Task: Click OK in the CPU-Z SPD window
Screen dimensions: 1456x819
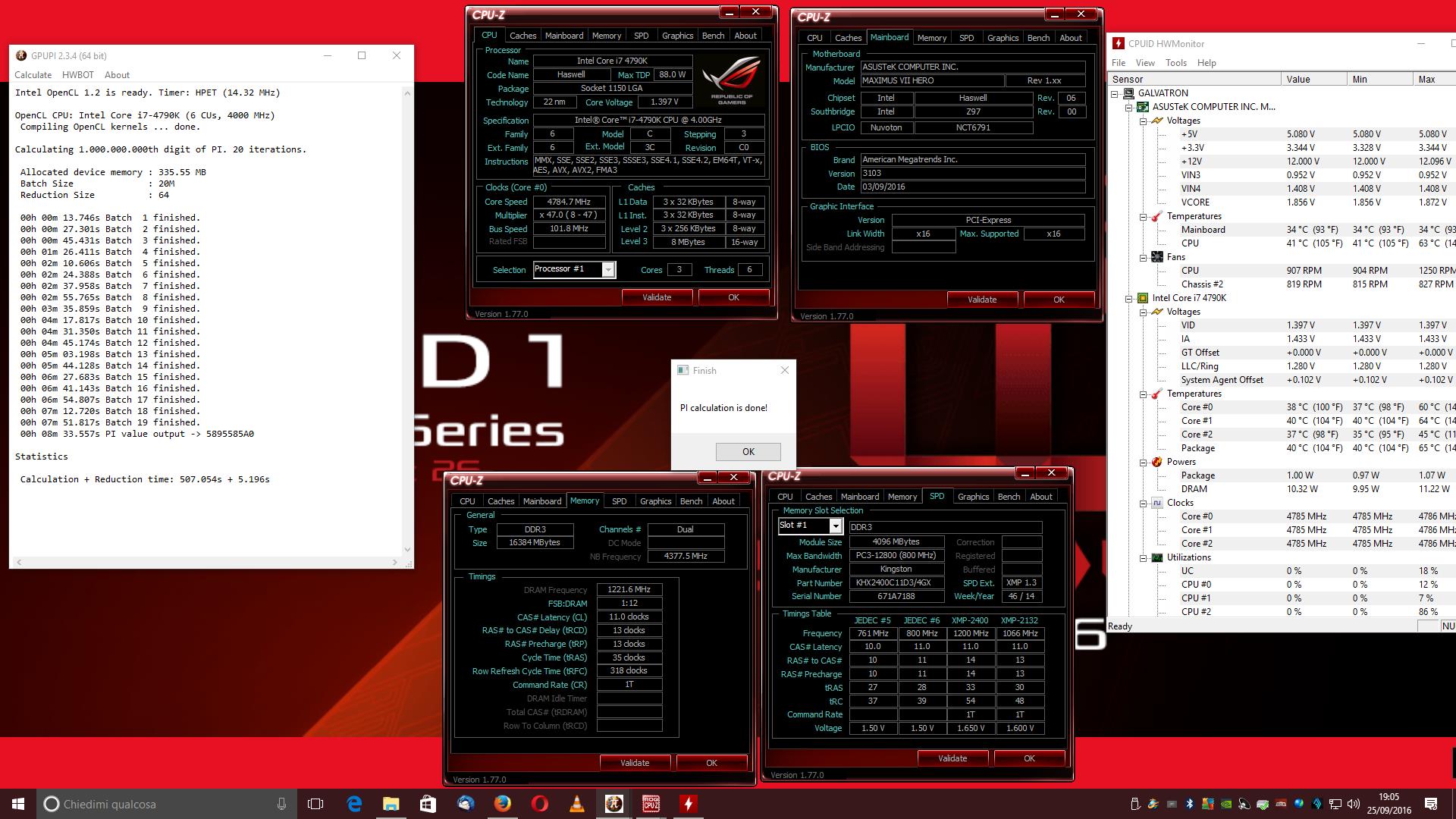Action: click(x=1029, y=758)
